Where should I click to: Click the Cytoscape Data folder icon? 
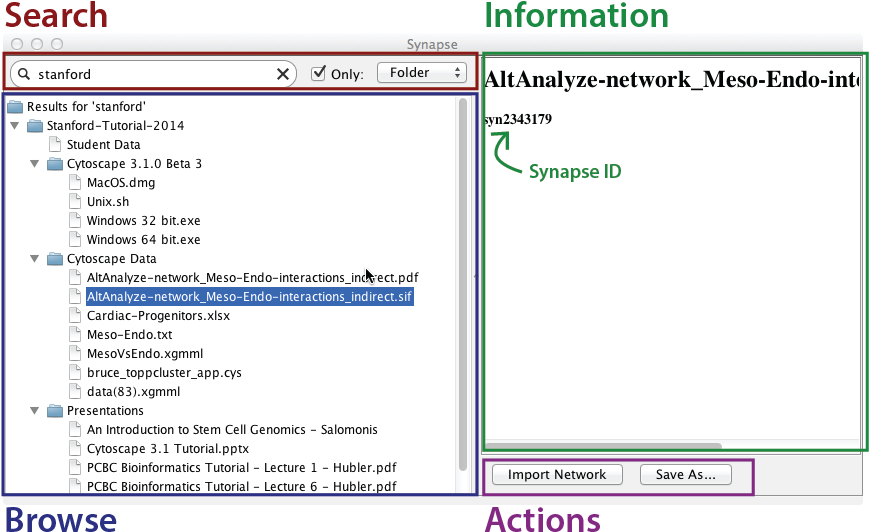click(55, 259)
